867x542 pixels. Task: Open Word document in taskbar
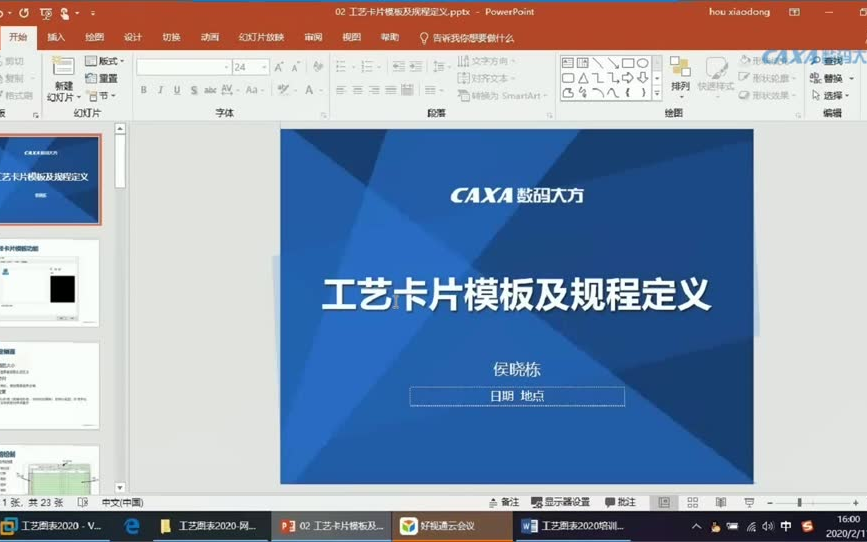pos(572,526)
